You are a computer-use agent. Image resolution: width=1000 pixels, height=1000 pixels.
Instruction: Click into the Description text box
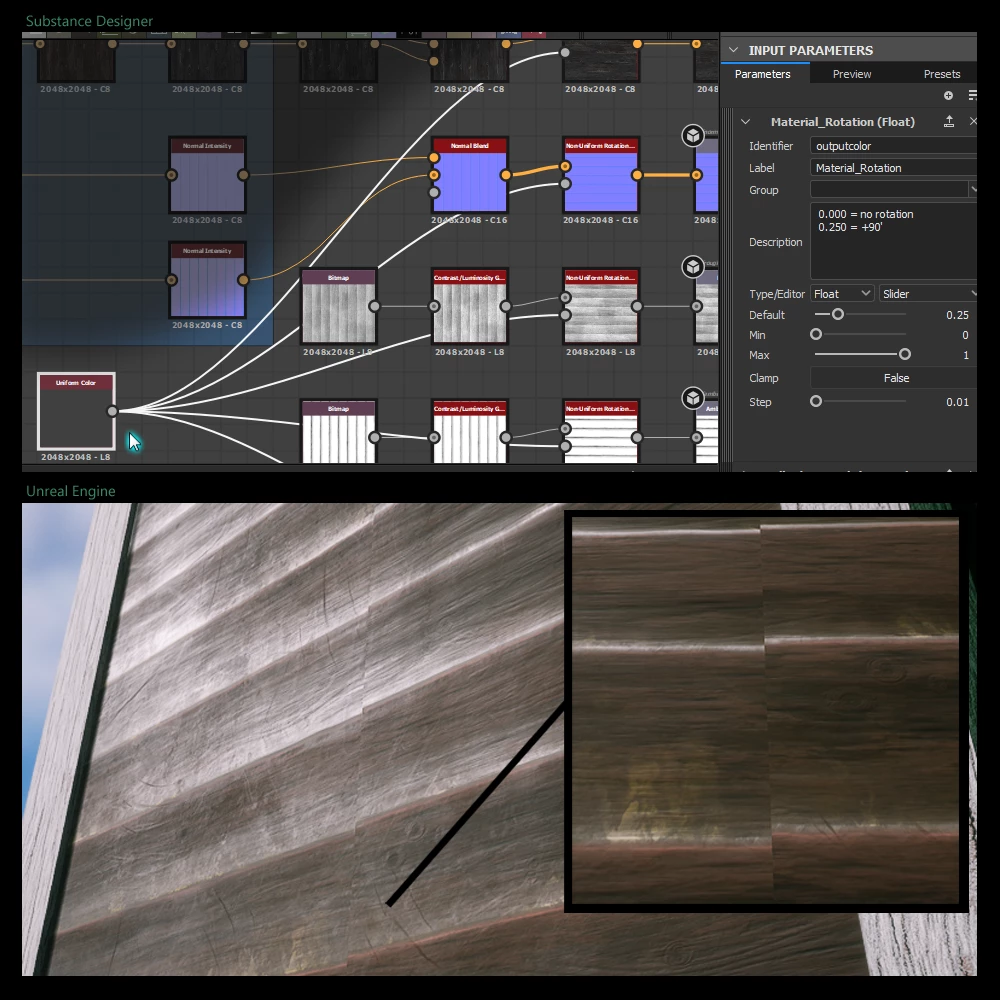click(x=893, y=241)
